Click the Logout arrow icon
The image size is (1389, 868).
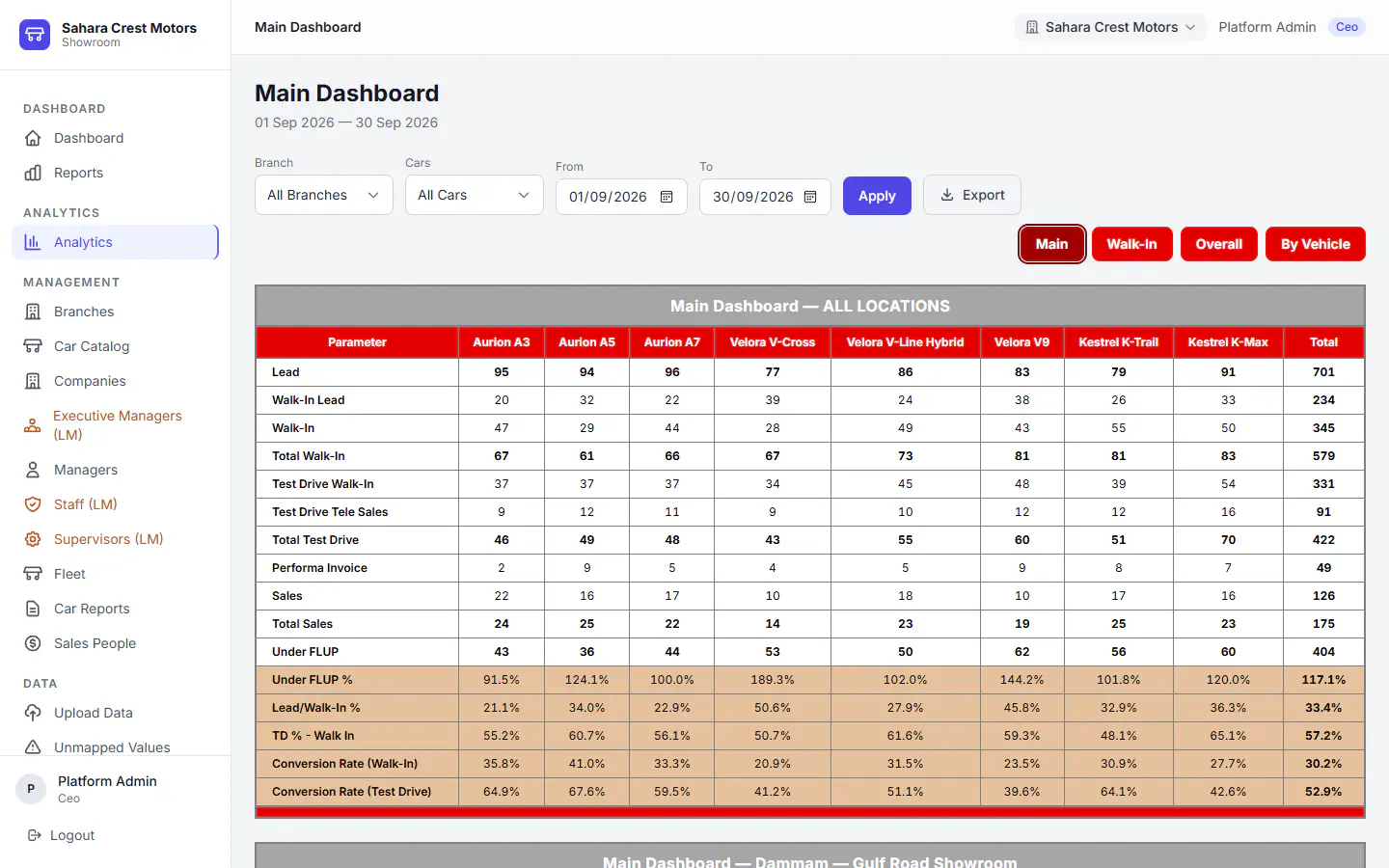click(x=35, y=835)
